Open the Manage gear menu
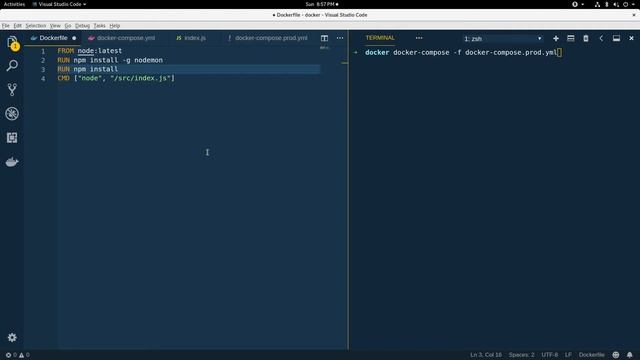640x360 pixels. (x=12, y=338)
